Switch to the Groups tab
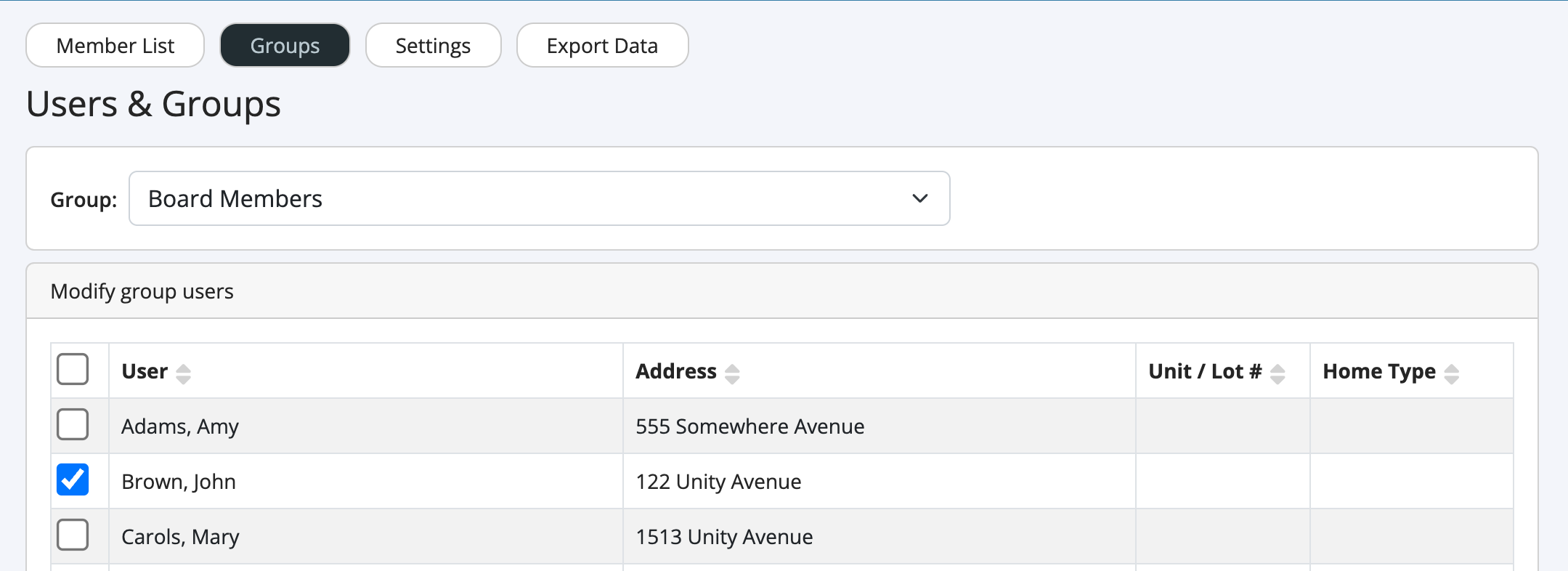1568x571 pixels. (285, 45)
